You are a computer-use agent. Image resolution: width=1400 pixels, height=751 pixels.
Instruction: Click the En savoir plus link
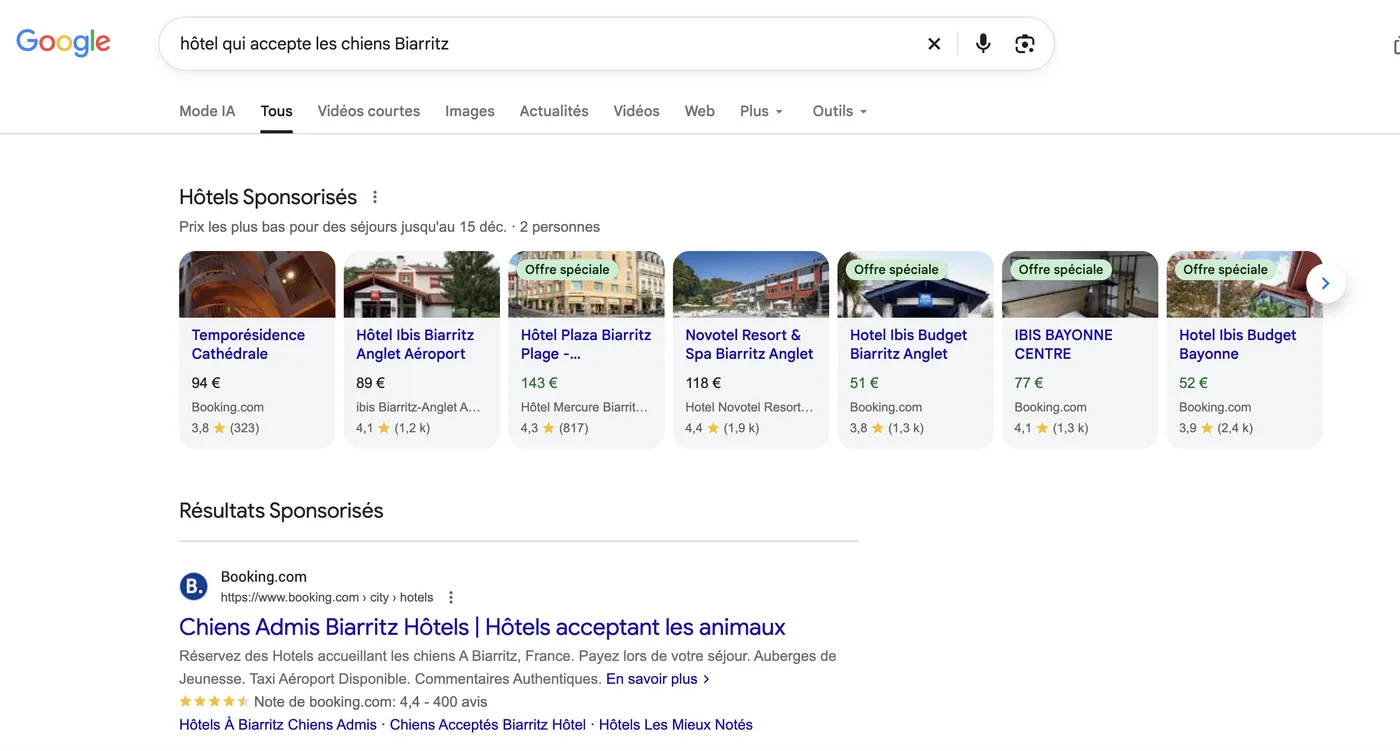click(658, 679)
